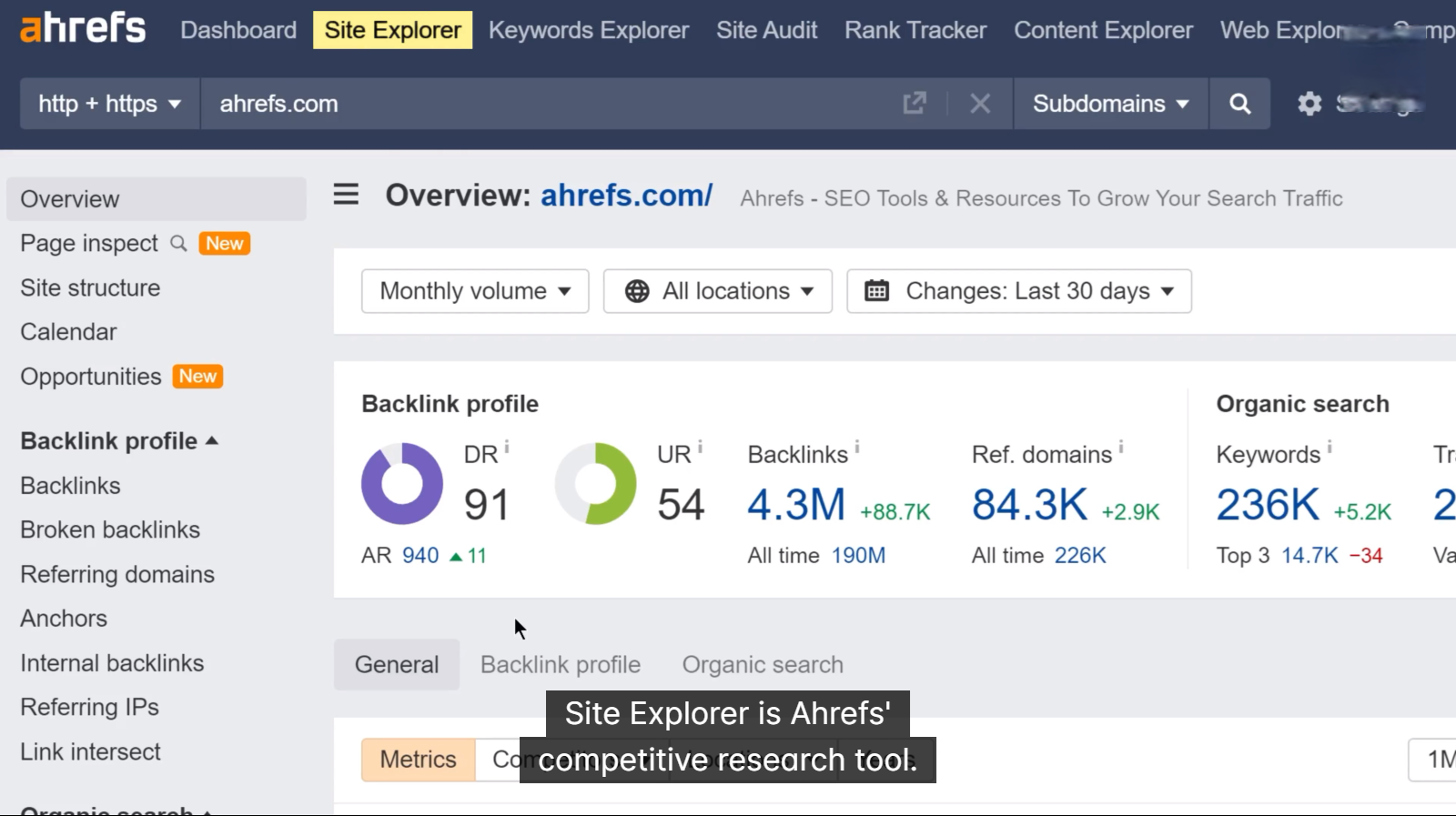The height and width of the screenshot is (816, 1456).
Task: Click the purple DR donut chart
Action: tap(402, 484)
